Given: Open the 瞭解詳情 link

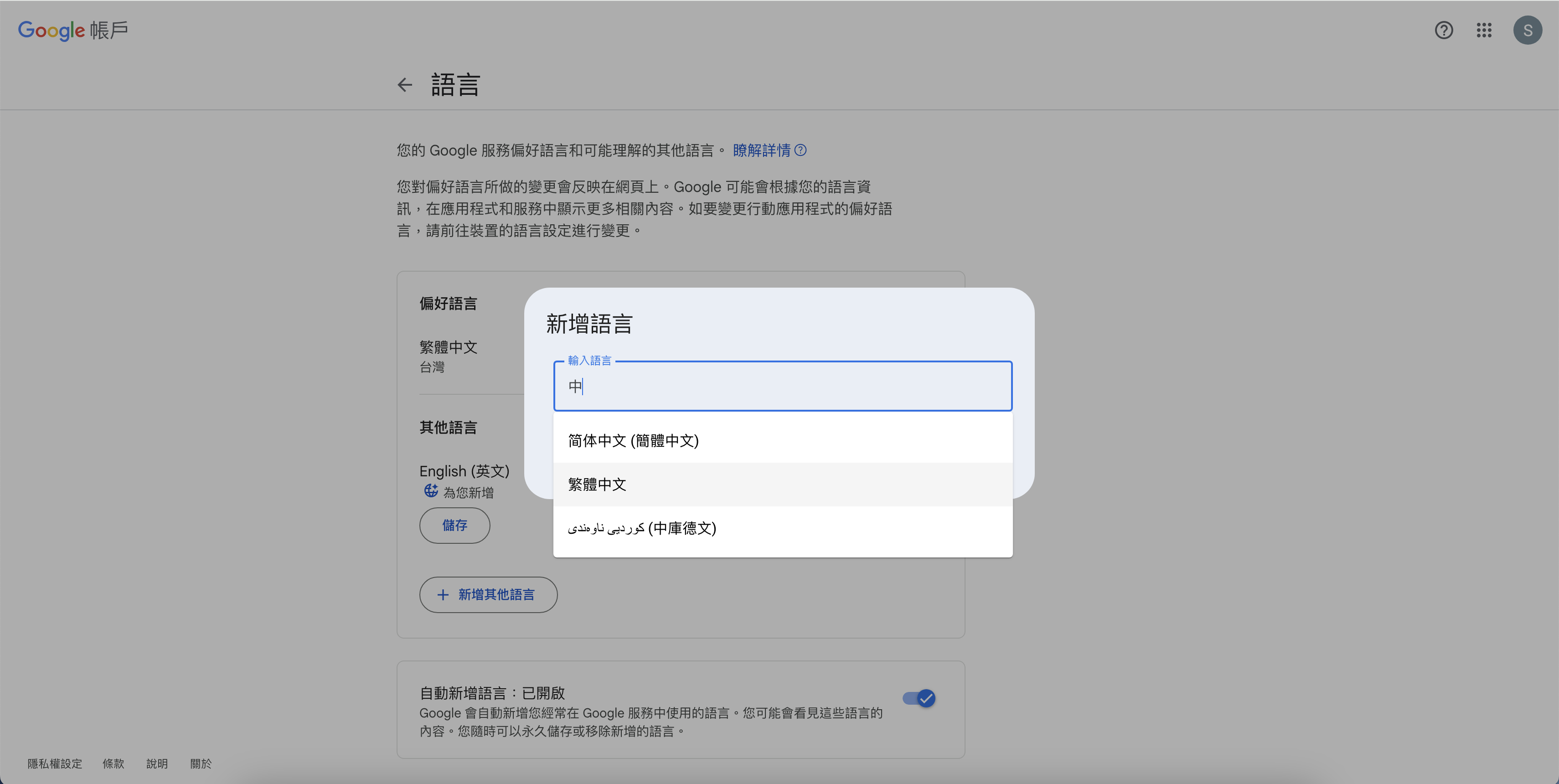Looking at the screenshot, I should (761, 150).
